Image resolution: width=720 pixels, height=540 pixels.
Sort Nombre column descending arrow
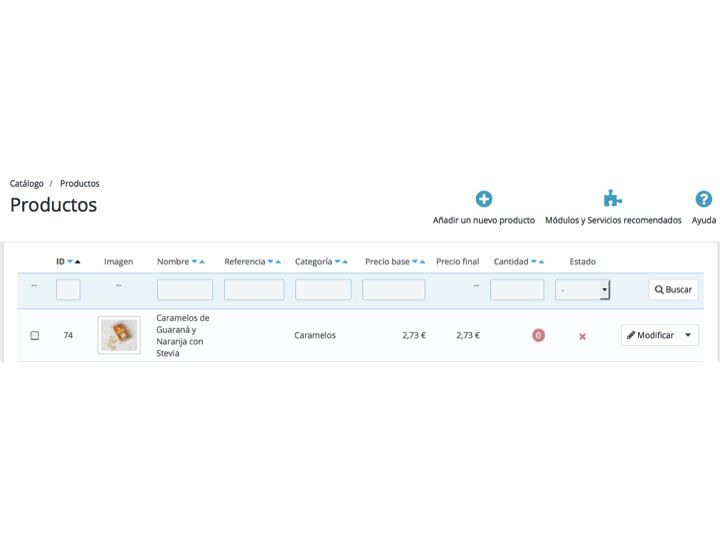pyautogui.click(x=194, y=262)
